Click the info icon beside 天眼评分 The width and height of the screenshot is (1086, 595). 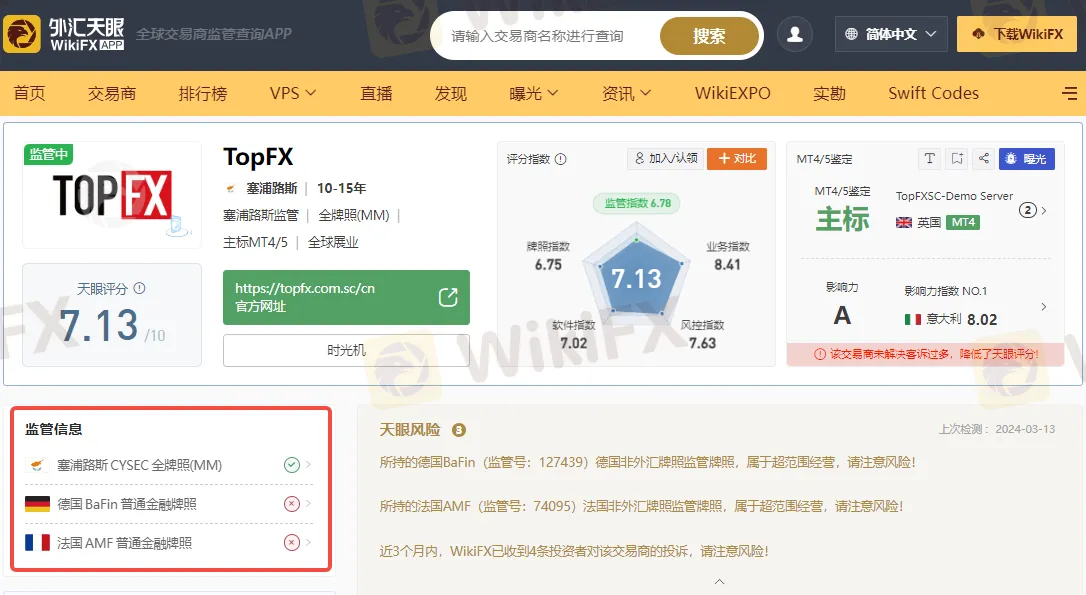click(139, 288)
